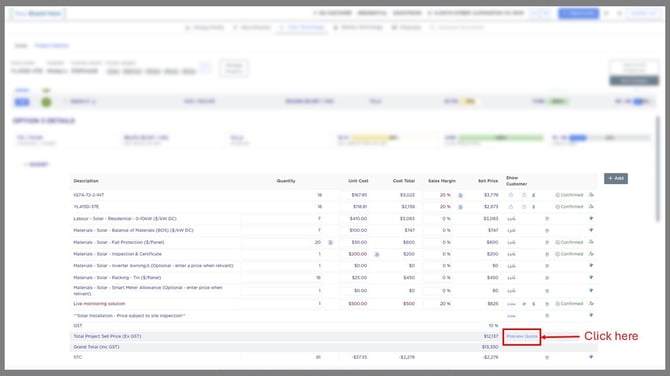670x376 pixels.
Task: Select the blue box in the option row
Action: click(22, 102)
